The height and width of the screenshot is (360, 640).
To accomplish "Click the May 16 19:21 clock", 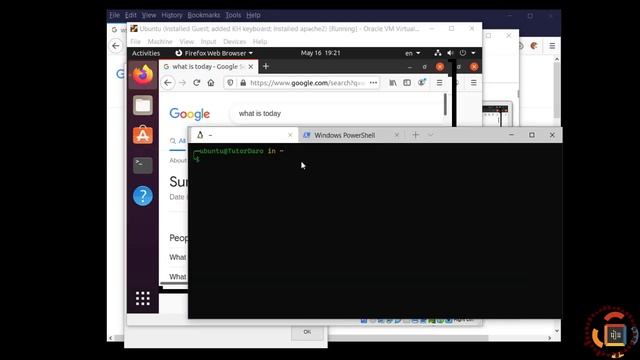I will [320, 53].
